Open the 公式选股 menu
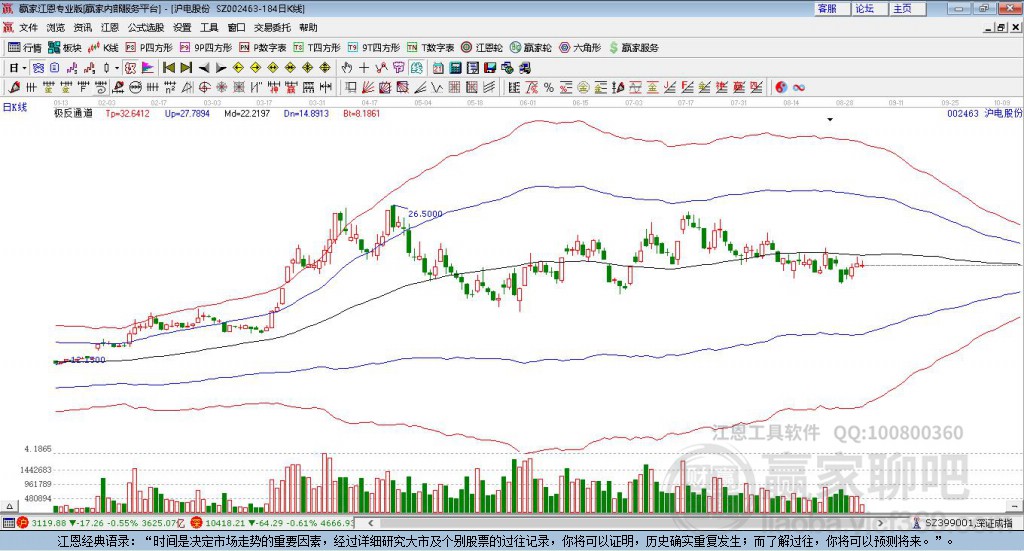This screenshot has width=1024, height=551. point(146,27)
